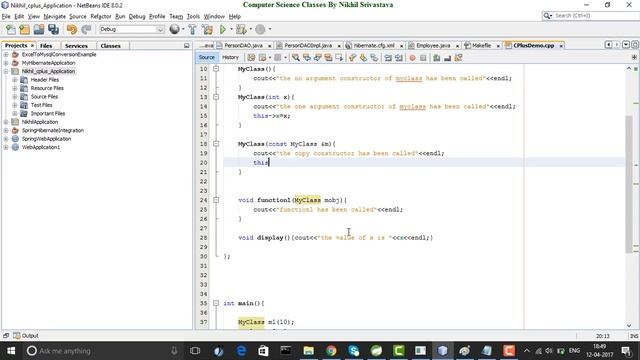Image resolution: width=640 pixels, height=360 pixels.
Task: Open the Debug configuration combo box
Action: (x=131, y=29)
